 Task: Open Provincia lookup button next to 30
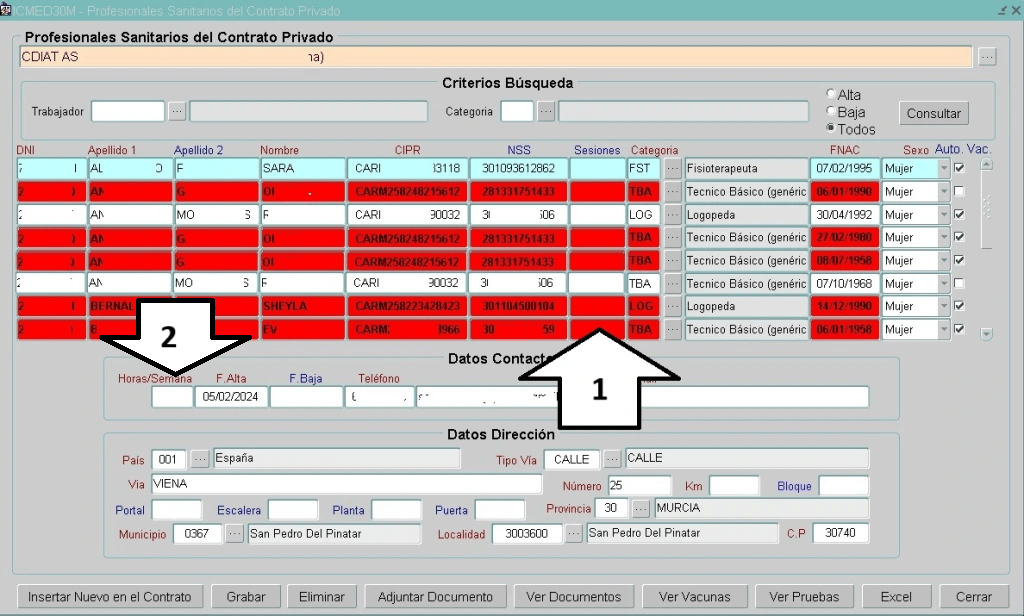click(642, 509)
